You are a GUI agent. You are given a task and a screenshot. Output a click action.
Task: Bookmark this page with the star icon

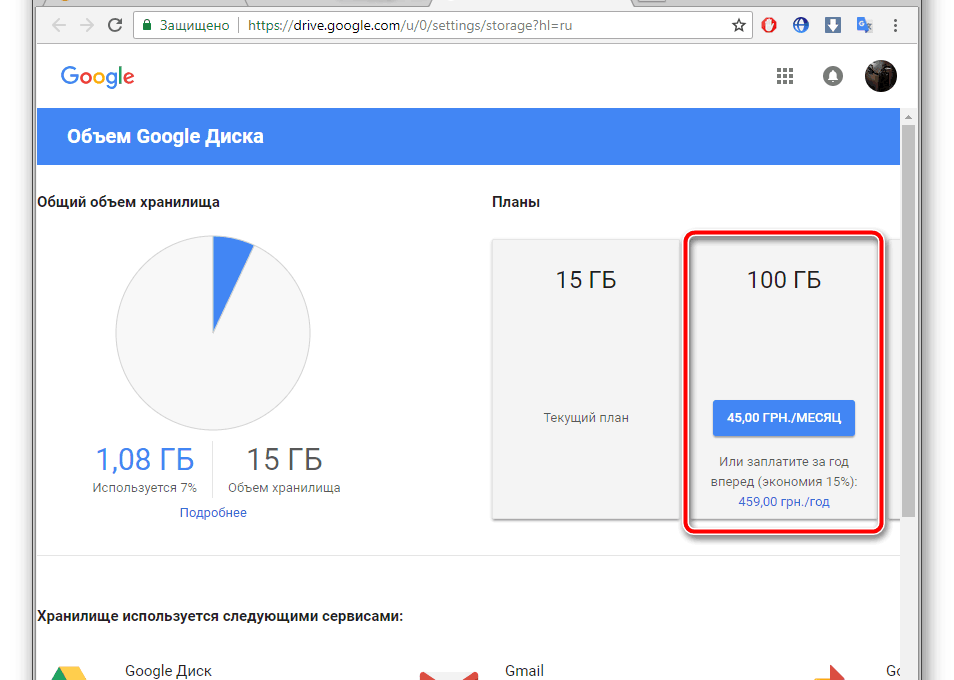(739, 25)
